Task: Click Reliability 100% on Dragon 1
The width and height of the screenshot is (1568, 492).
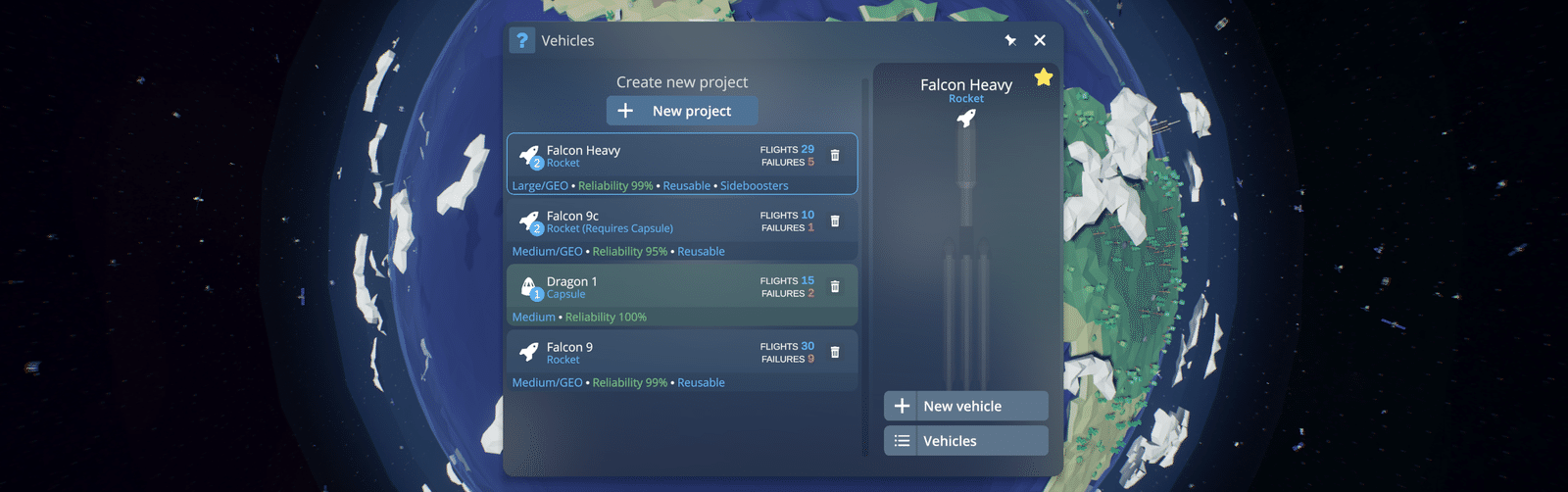Action: [606, 318]
